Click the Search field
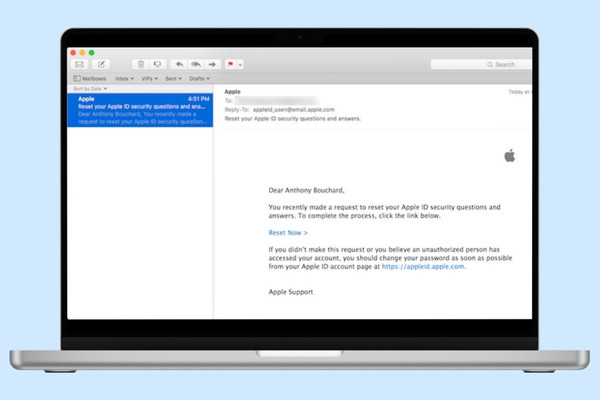 (x=481, y=65)
